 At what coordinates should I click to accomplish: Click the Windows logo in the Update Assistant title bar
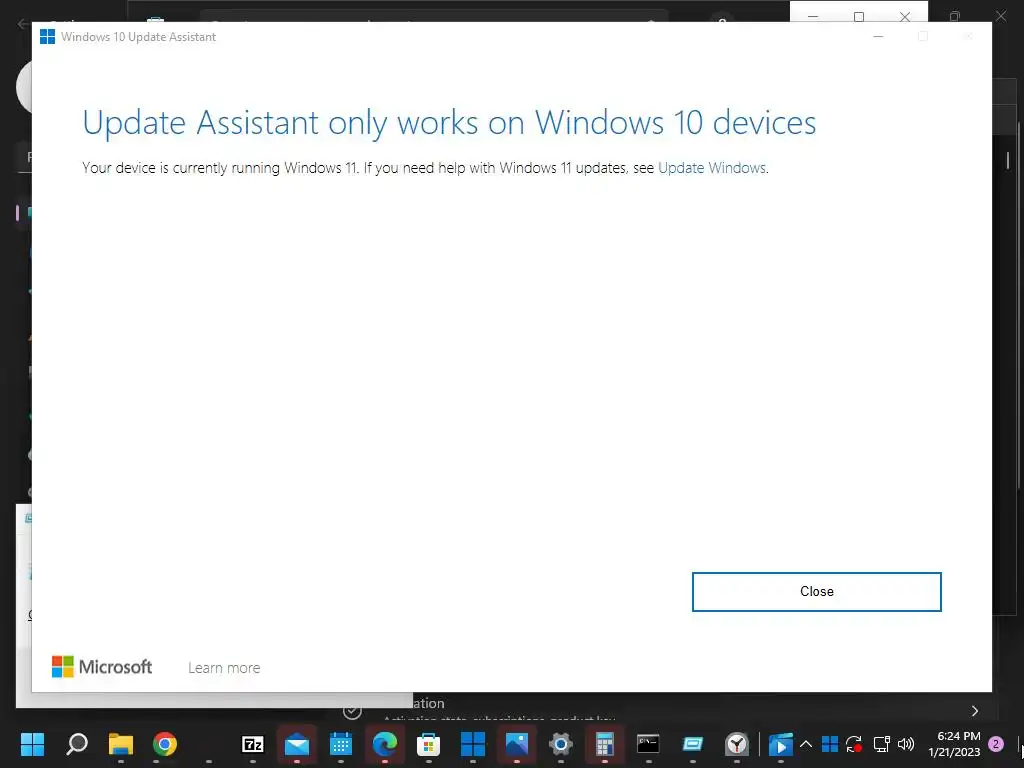tap(47, 37)
